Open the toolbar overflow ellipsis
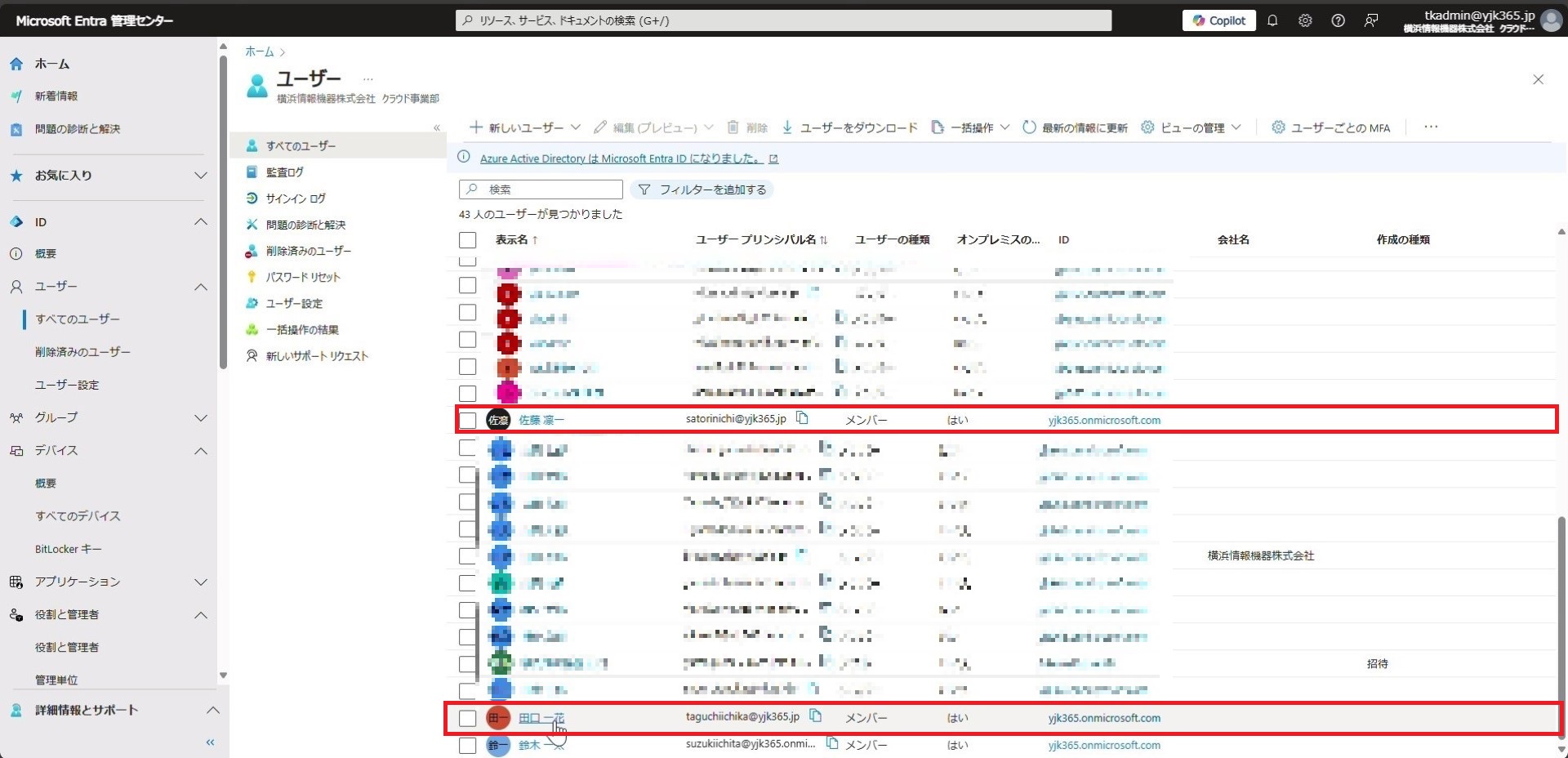 (x=1431, y=127)
